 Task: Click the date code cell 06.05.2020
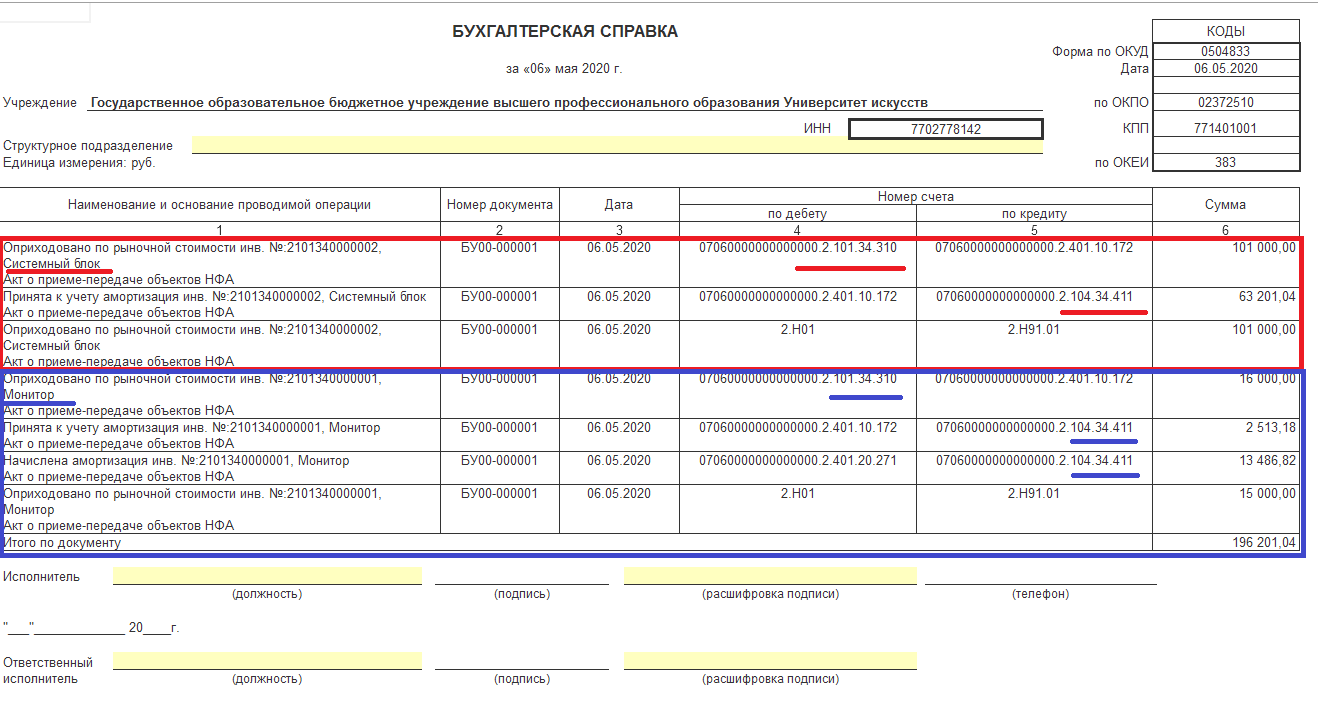click(1226, 69)
